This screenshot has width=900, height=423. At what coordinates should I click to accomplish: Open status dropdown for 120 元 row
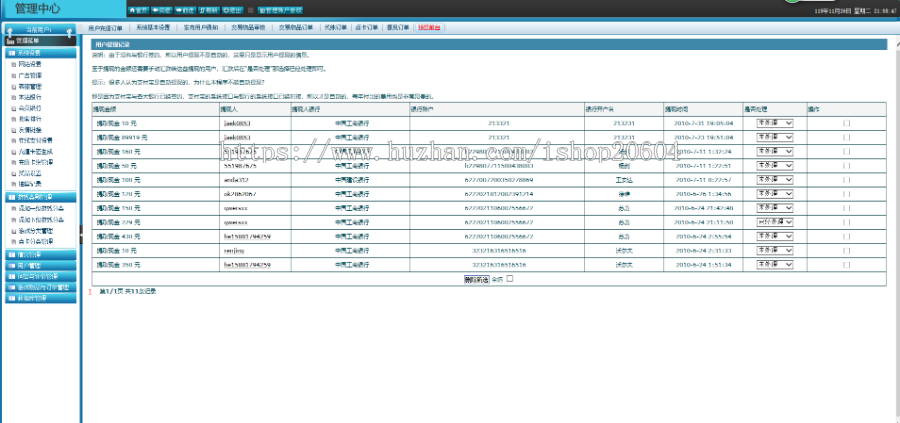click(775, 194)
